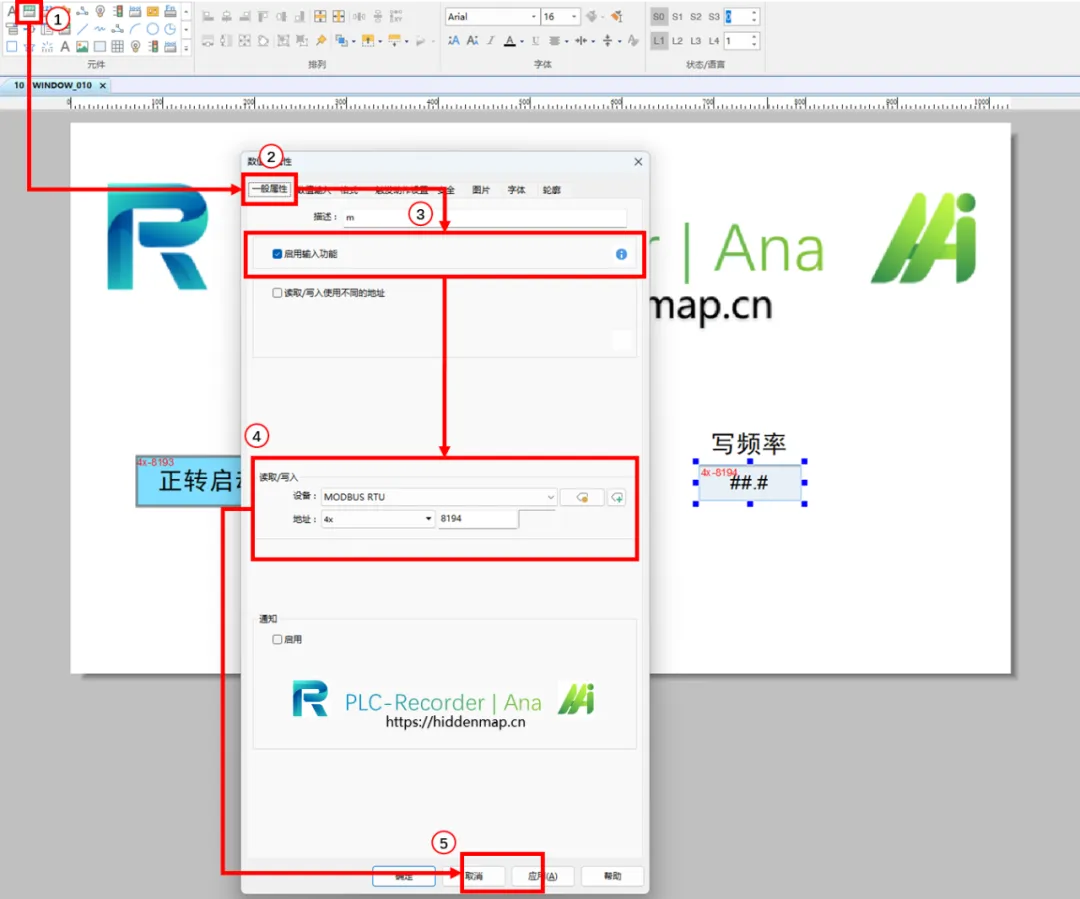The height and width of the screenshot is (899, 1080).
Task: Pick the large text A tool
Action: coord(65,47)
